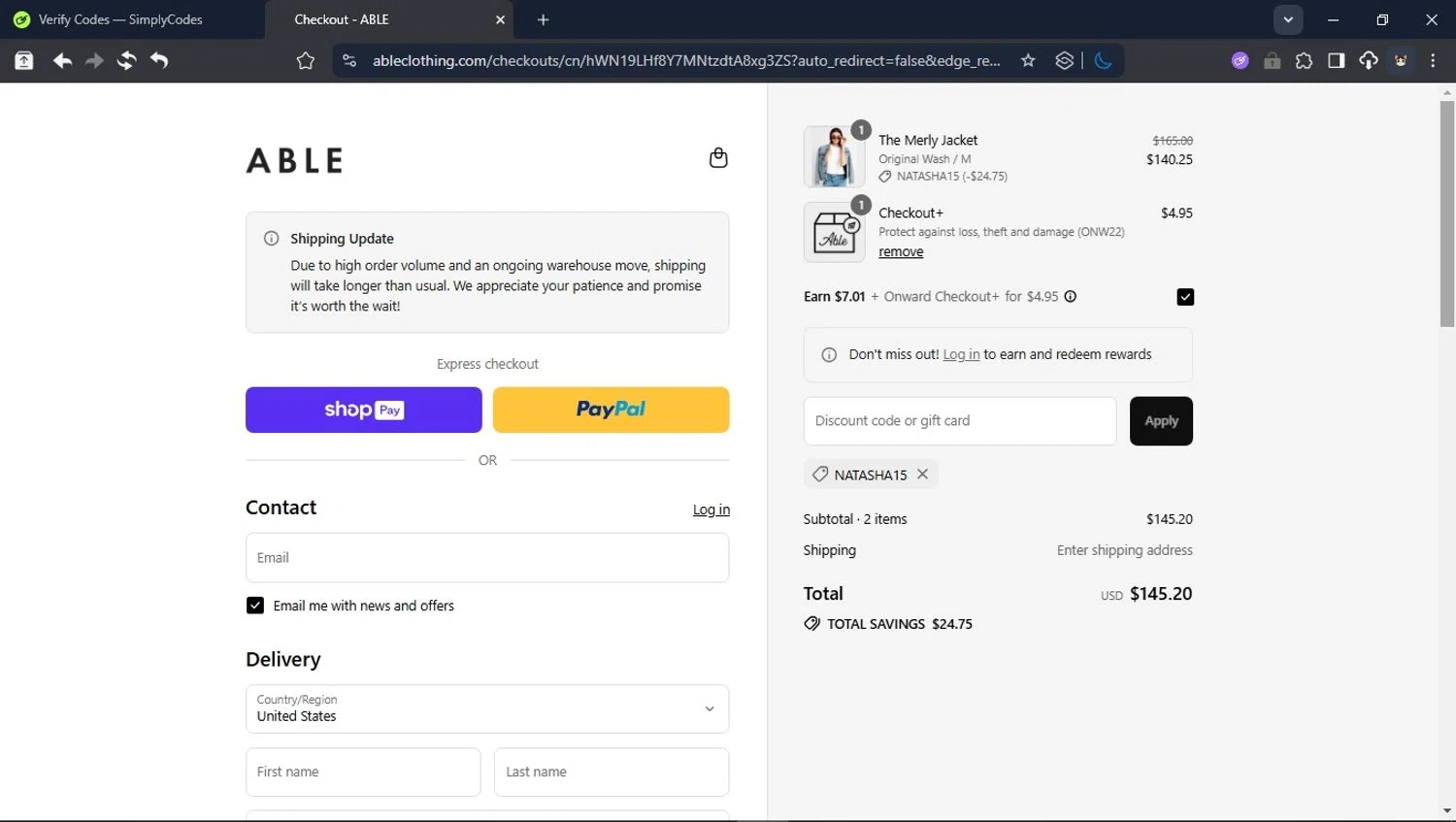Uncheck the Onward Checkout+ protection checkbox
The height and width of the screenshot is (822, 1456).
(1185, 297)
